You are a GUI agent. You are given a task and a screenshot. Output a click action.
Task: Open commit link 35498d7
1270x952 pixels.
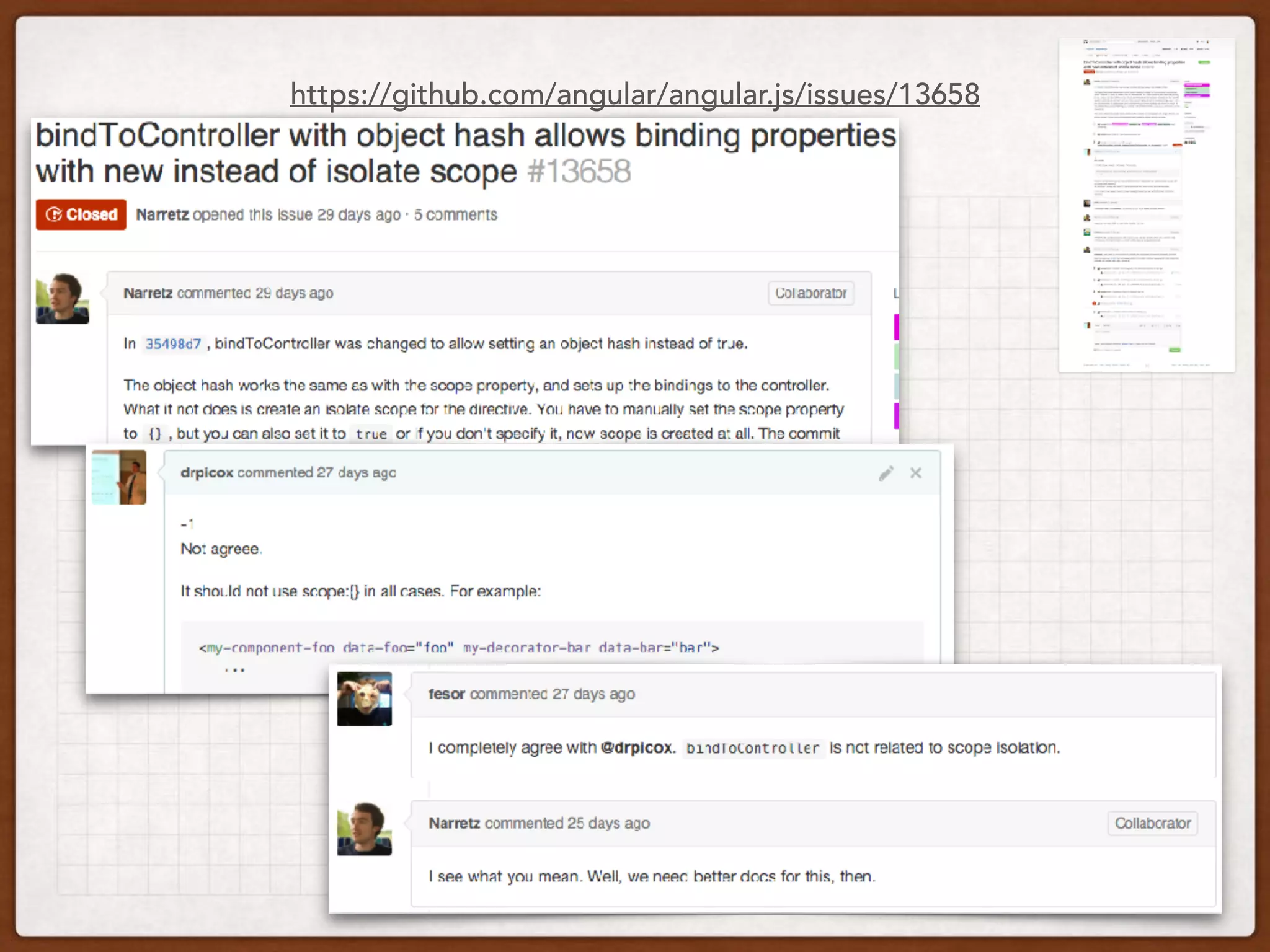[x=173, y=344]
